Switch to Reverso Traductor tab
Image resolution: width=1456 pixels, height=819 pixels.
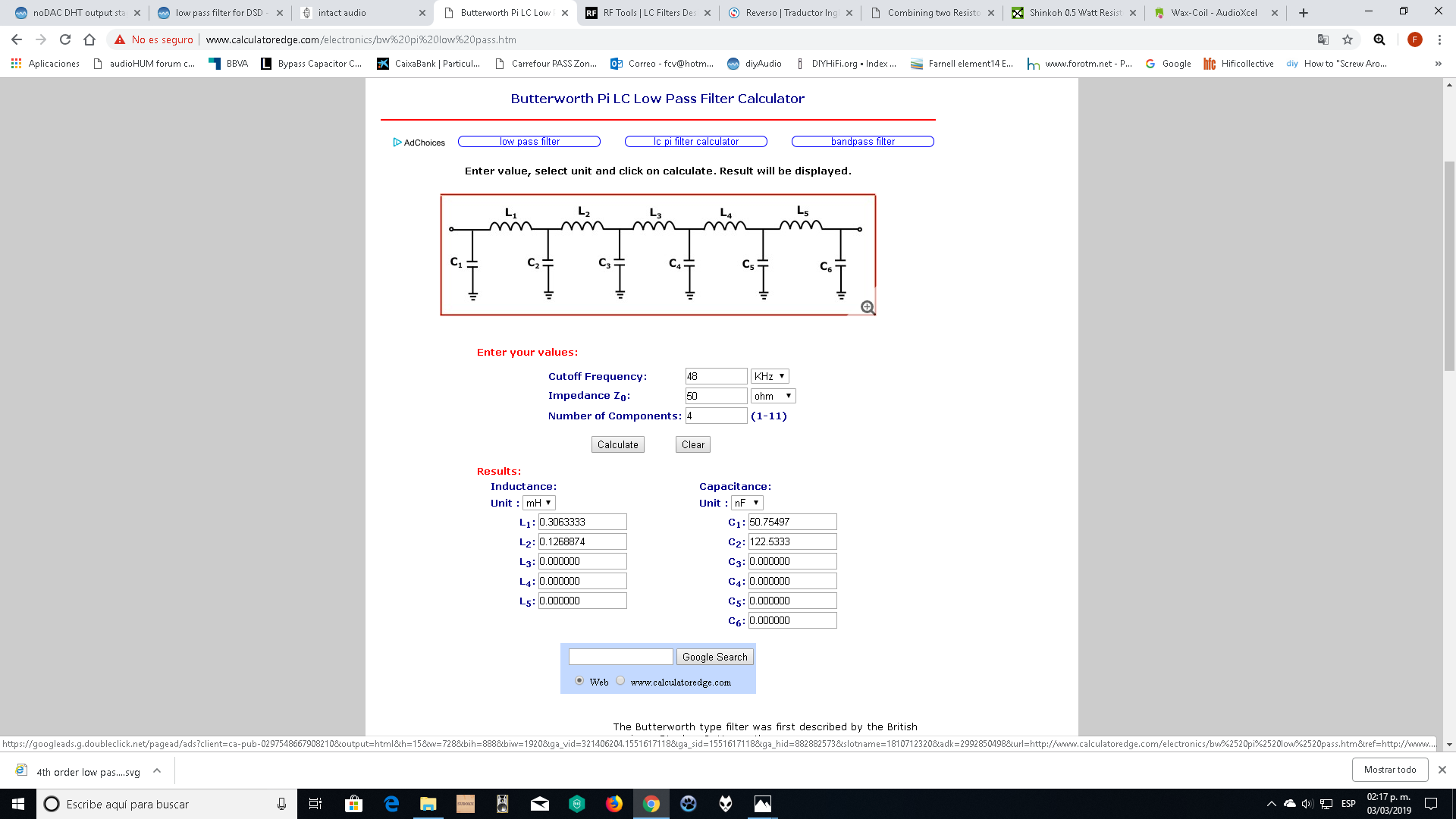click(790, 13)
